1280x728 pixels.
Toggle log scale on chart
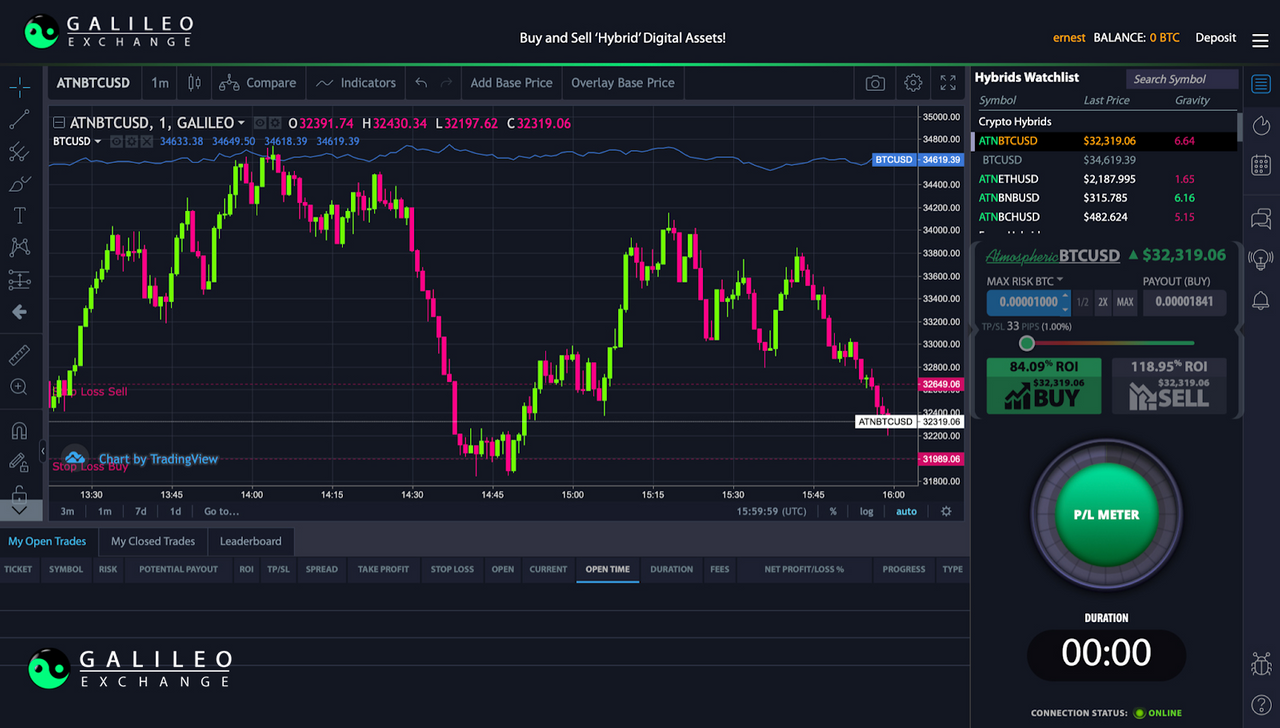click(x=866, y=511)
